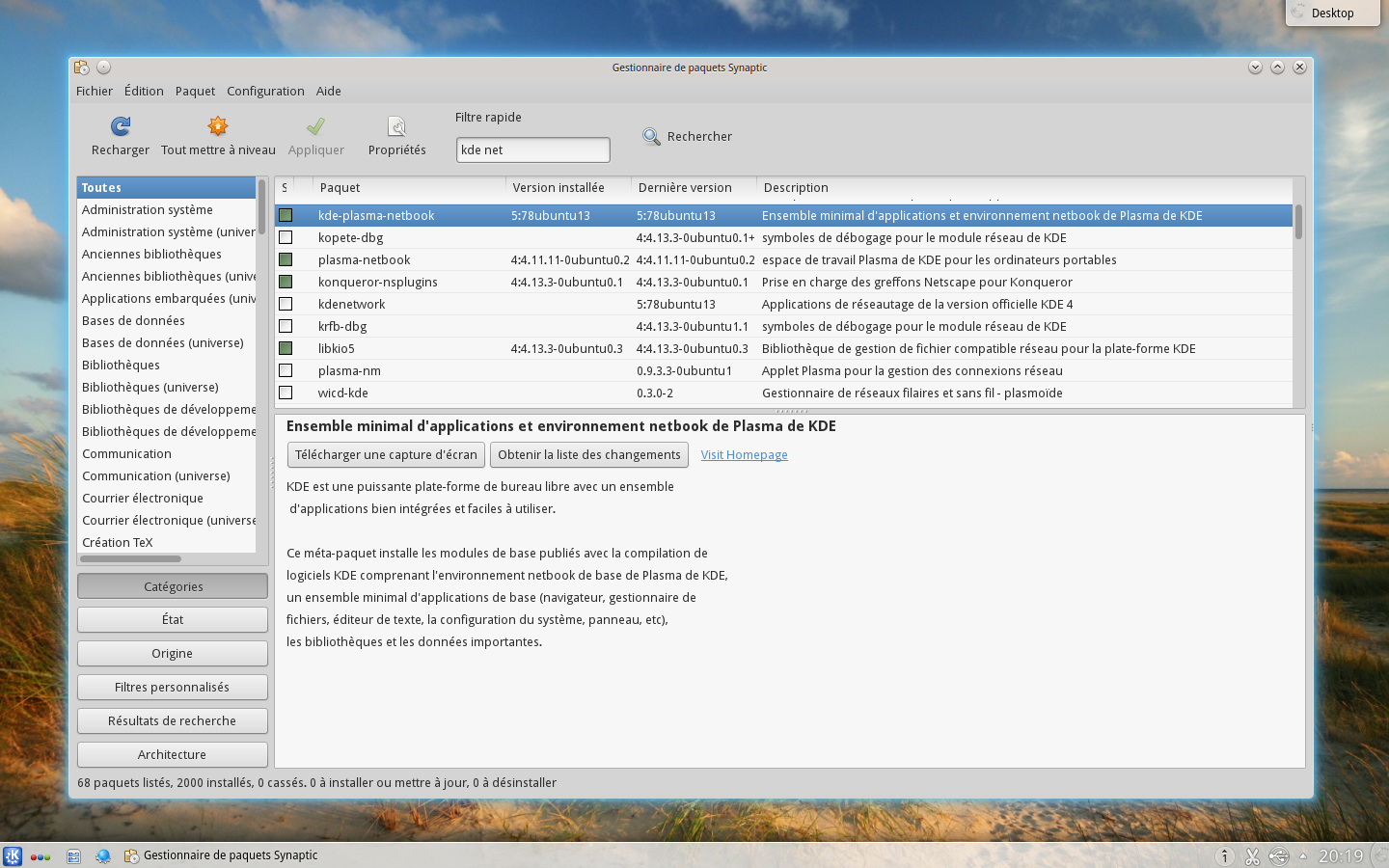The image size is (1389, 868).
Task: Select the Architecture filter button
Action: 173,754
